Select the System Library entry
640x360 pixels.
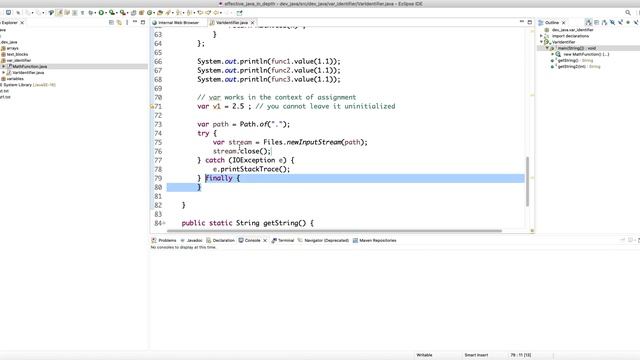coord(28,85)
